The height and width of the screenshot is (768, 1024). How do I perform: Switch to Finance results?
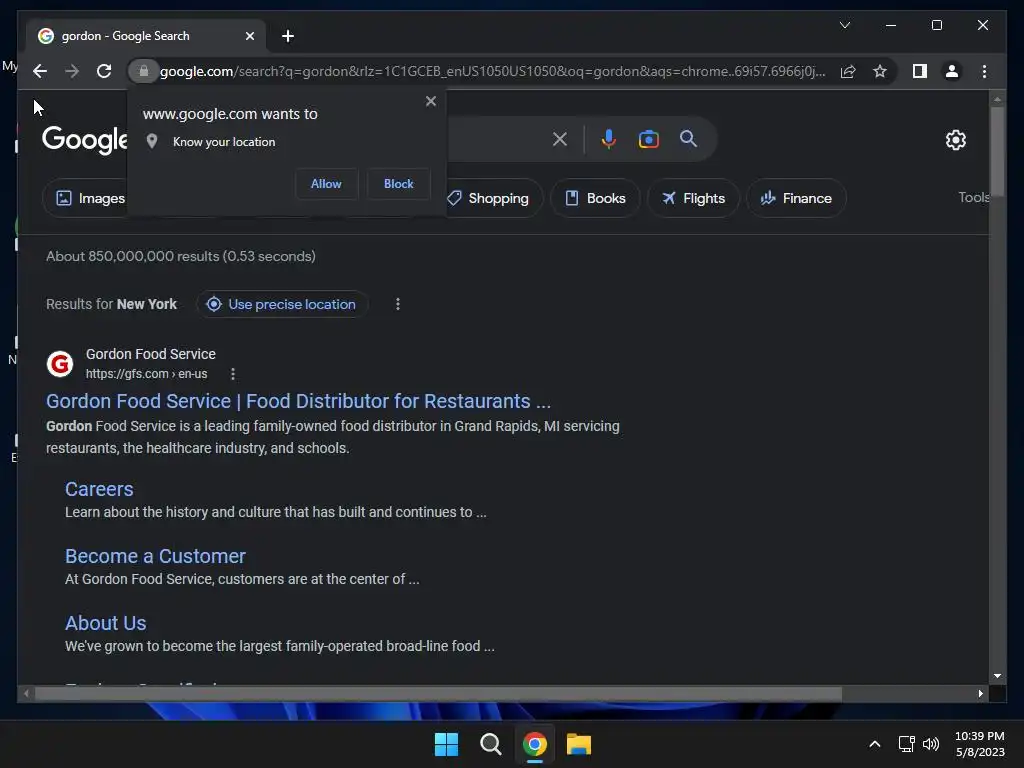[x=796, y=199]
